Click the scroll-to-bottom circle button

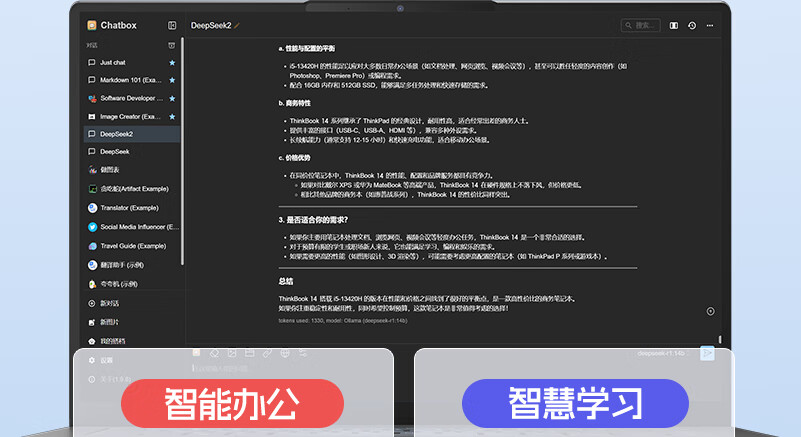pos(711,311)
